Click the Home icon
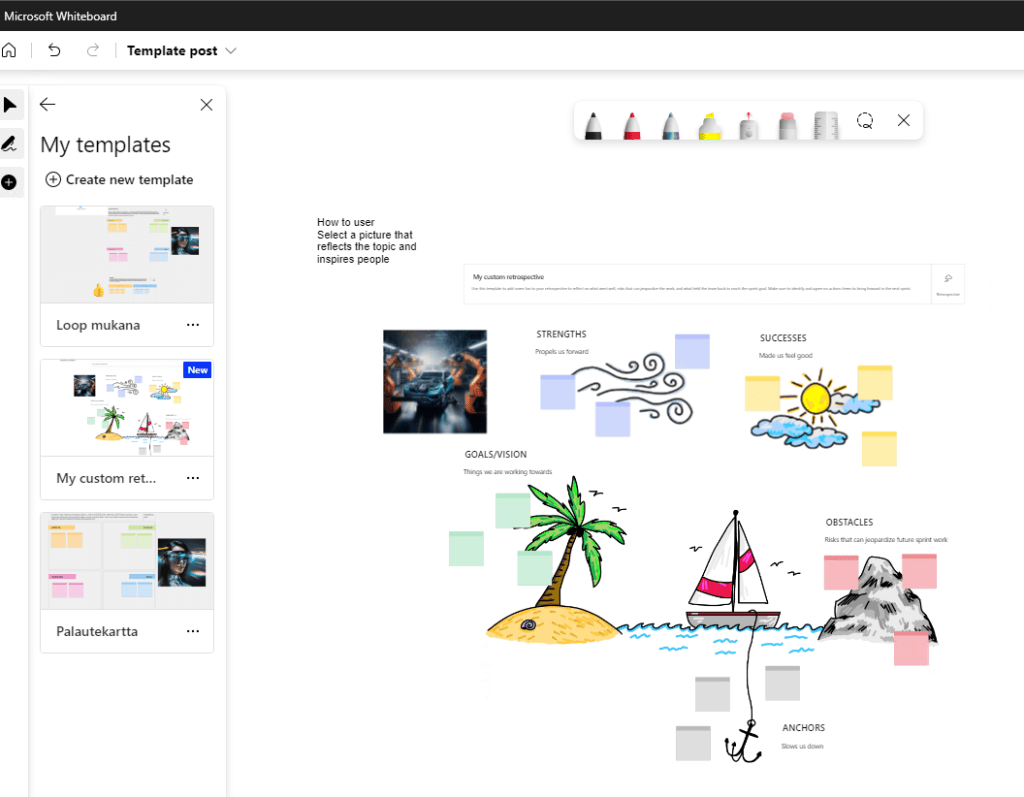The height and width of the screenshot is (797, 1024). tap(10, 51)
